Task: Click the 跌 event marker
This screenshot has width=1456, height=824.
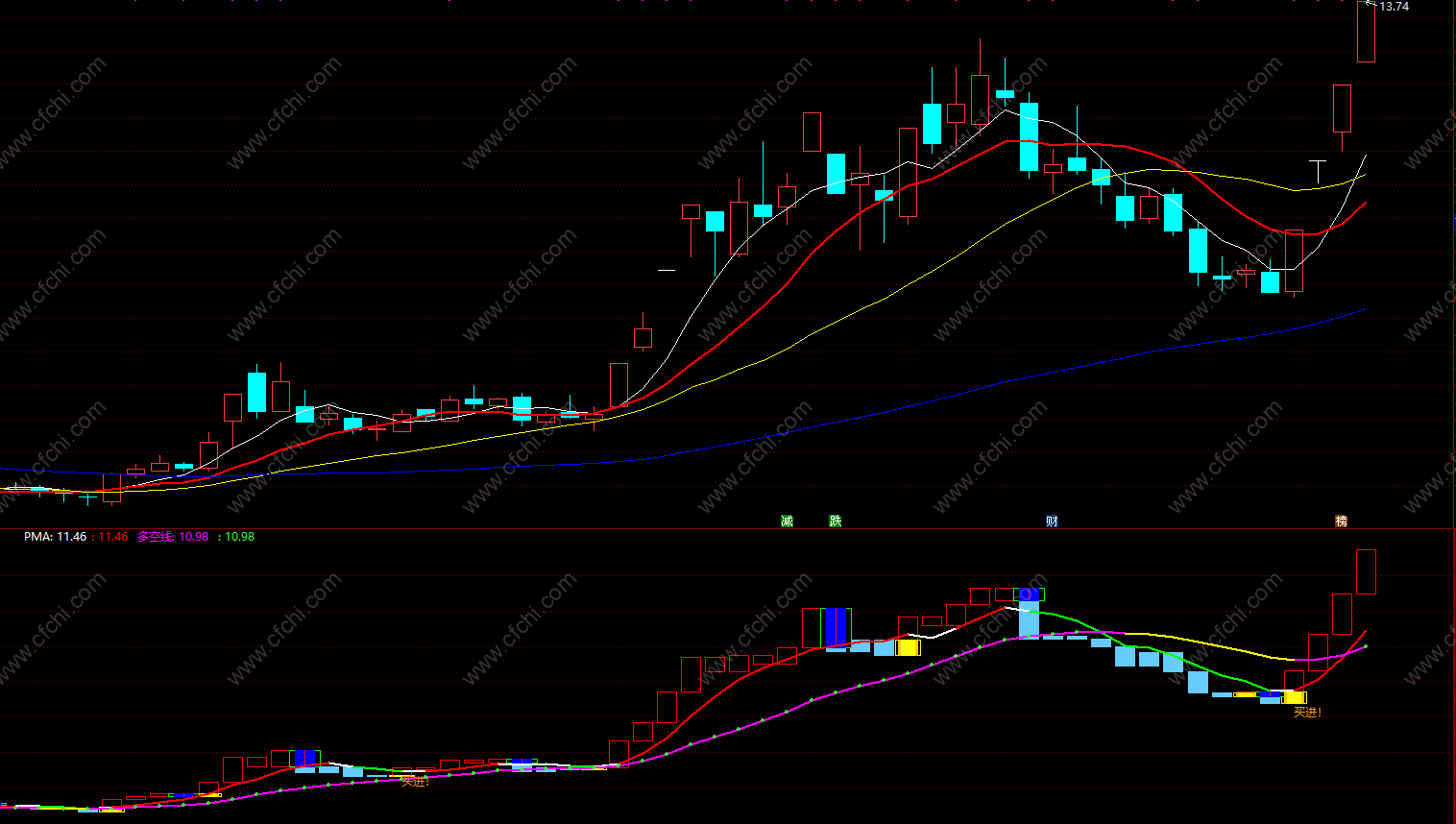Action: [x=836, y=521]
